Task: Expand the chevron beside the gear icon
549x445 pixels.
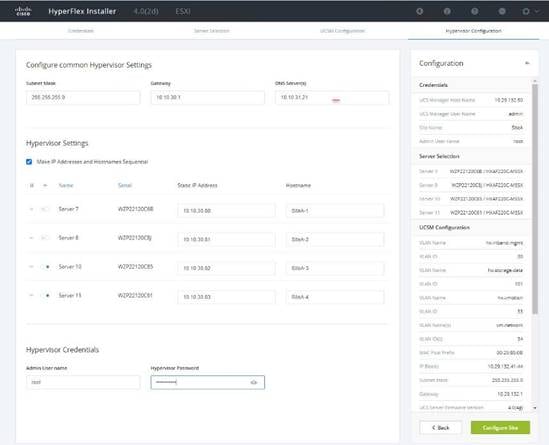Action: click(x=536, y=11)
